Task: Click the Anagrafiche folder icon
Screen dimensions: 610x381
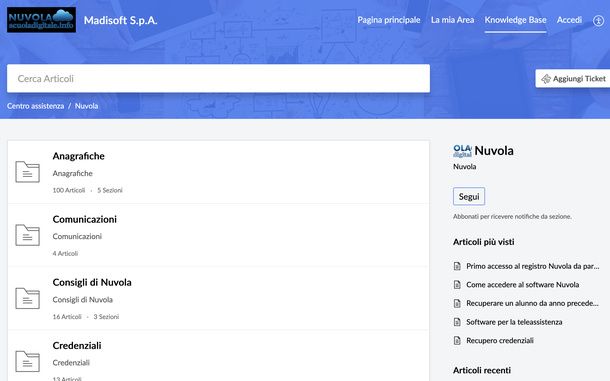Action: click(27, 172)
